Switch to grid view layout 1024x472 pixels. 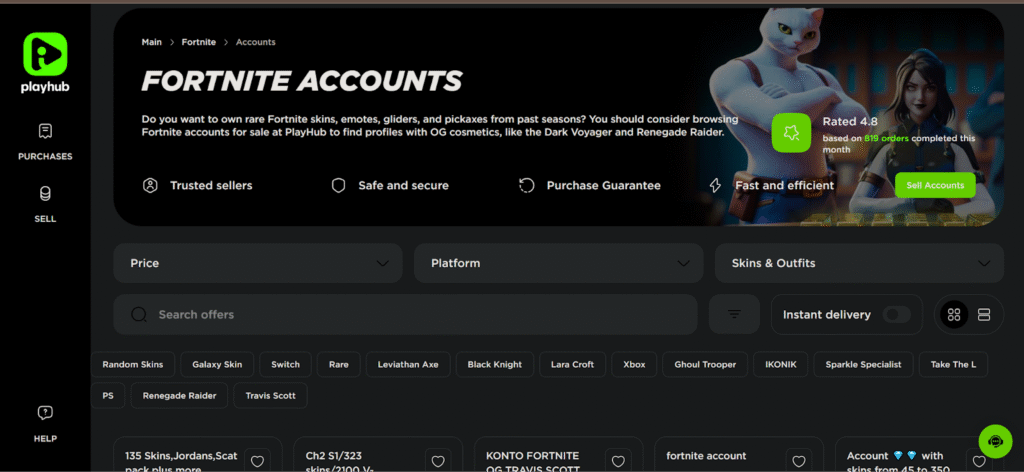tap(954, 315)
